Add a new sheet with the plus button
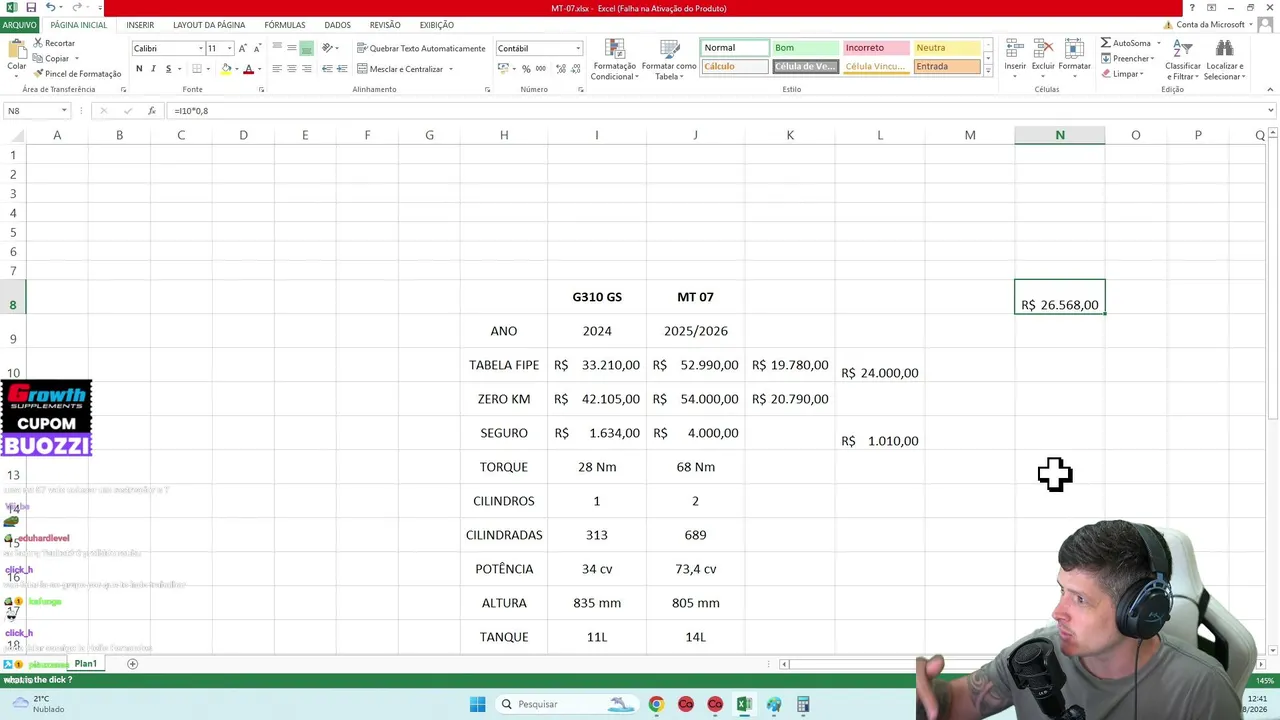Screen dimensions: 1280x720 pyautogui.click(x=132, y=664)
